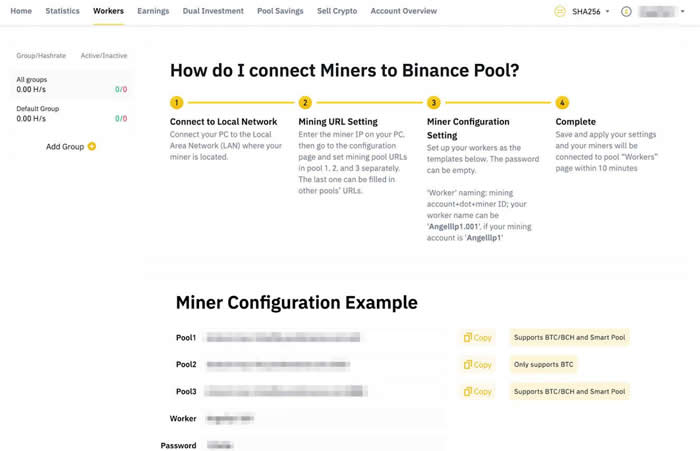Click step 2 circle Mining URL Setting

tap(305, 102)
